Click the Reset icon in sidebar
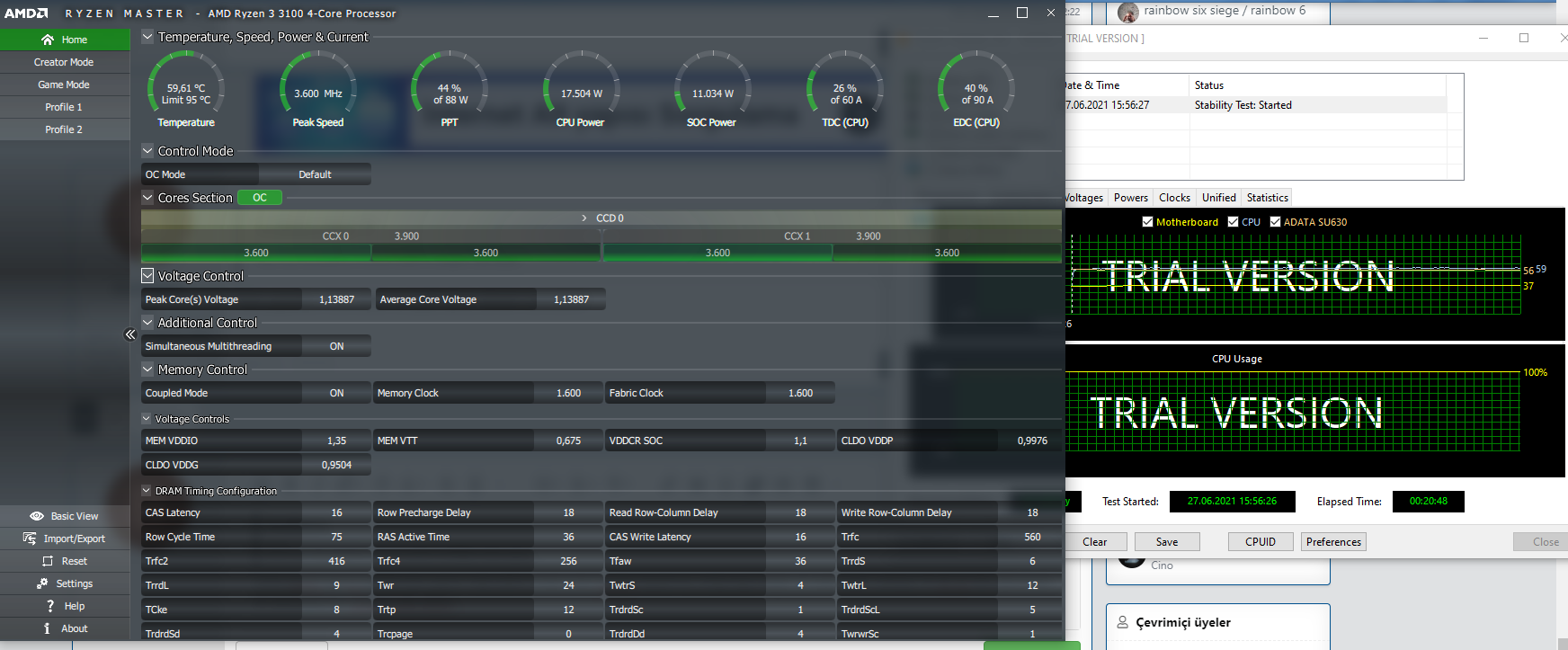This screenshot has width=1568, height=650. coord(47,561)
